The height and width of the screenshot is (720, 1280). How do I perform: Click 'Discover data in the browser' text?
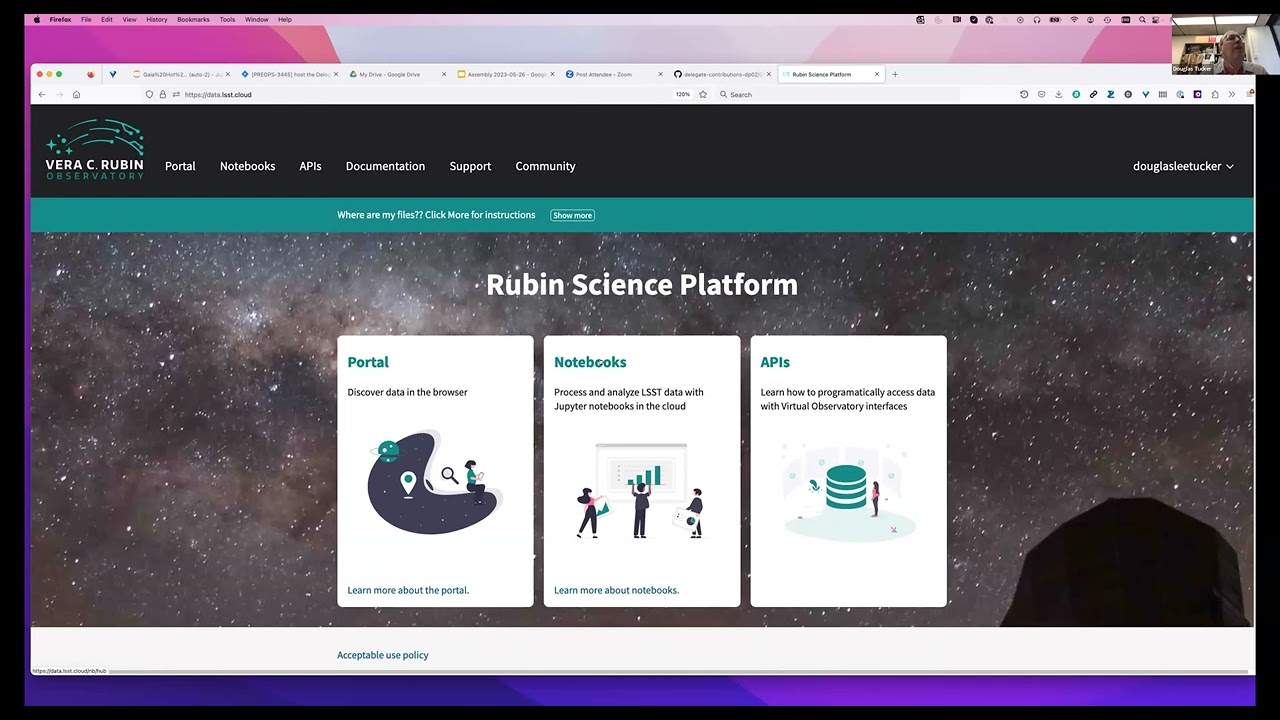(x=407, y=392)
